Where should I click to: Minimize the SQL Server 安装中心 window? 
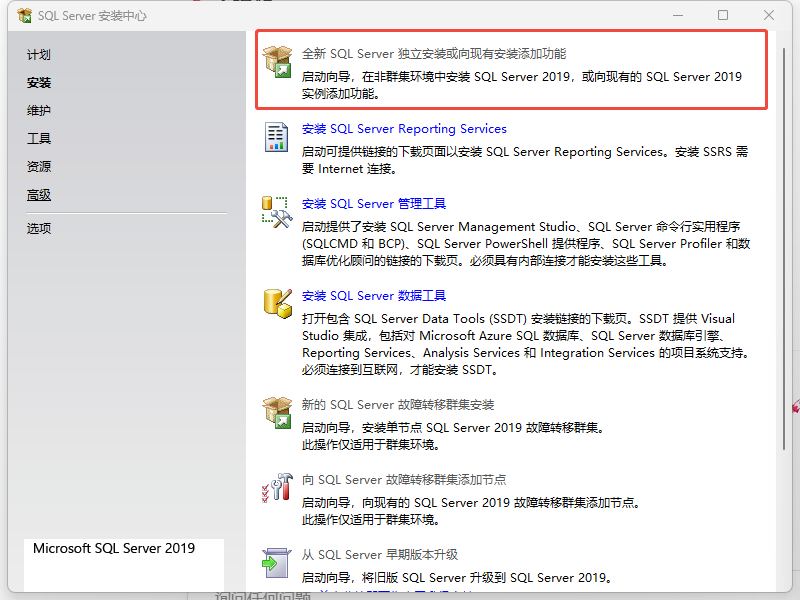(x=678, y=15)
